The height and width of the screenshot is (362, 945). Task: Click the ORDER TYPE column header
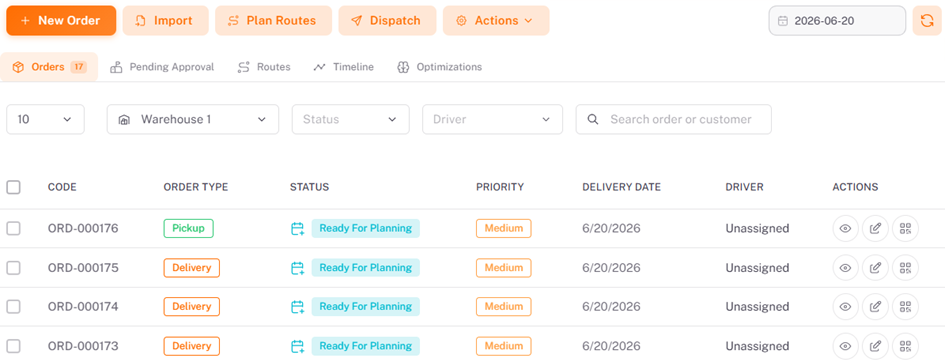196,187
